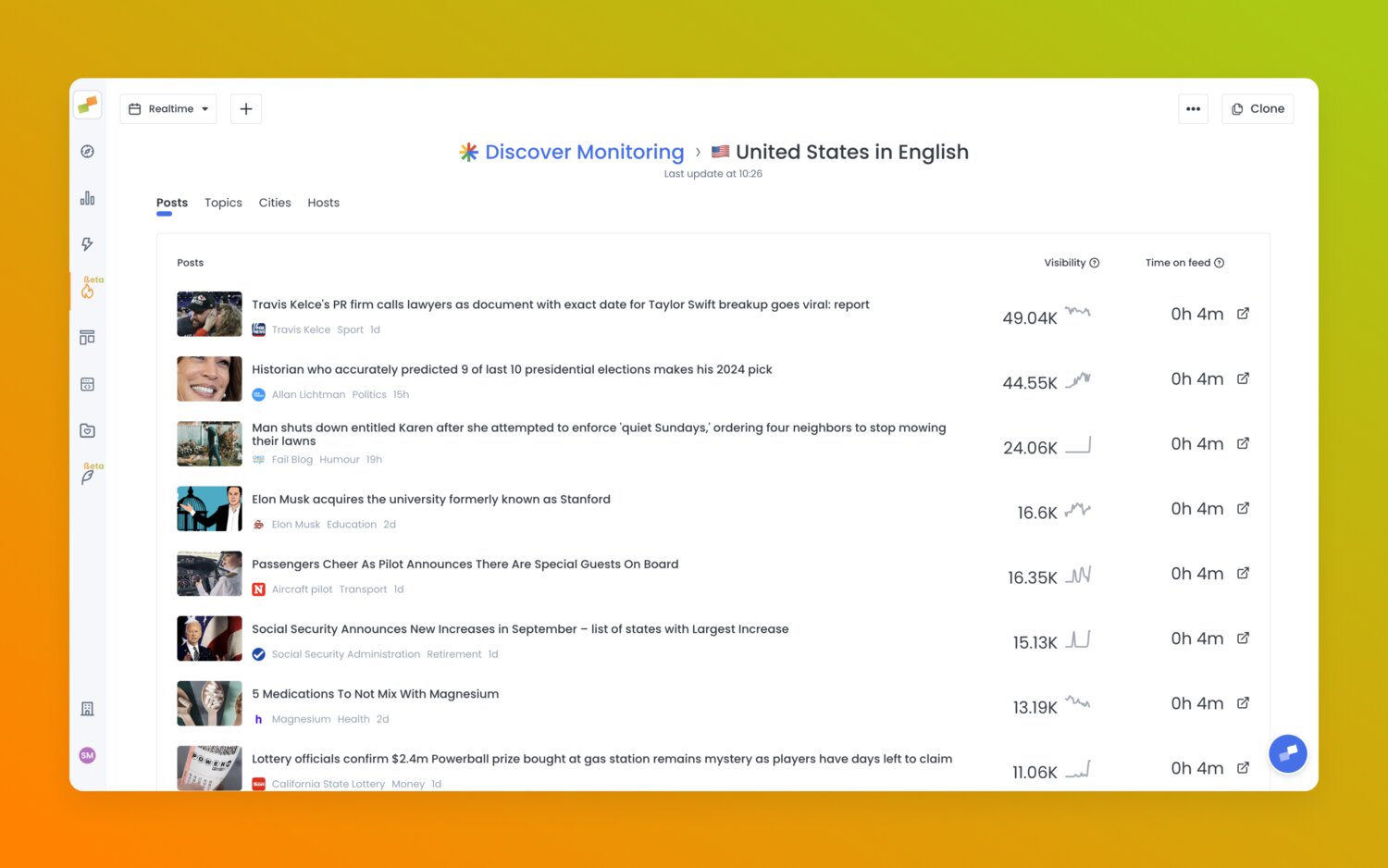Click the Sport category tag
This screenshot has height=868, width=1388.
350,329
